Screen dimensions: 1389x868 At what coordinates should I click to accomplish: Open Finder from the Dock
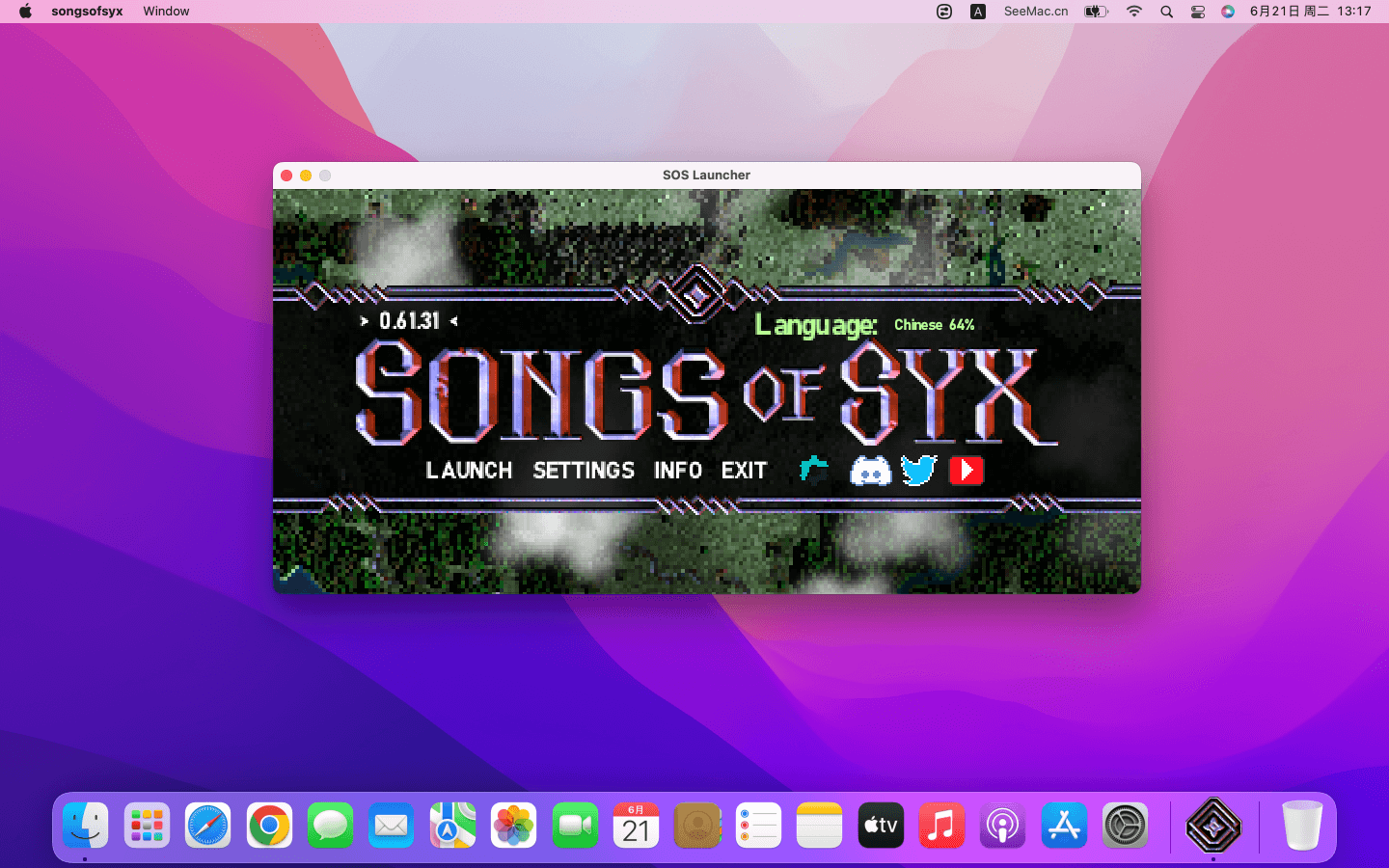pos(86,826)
